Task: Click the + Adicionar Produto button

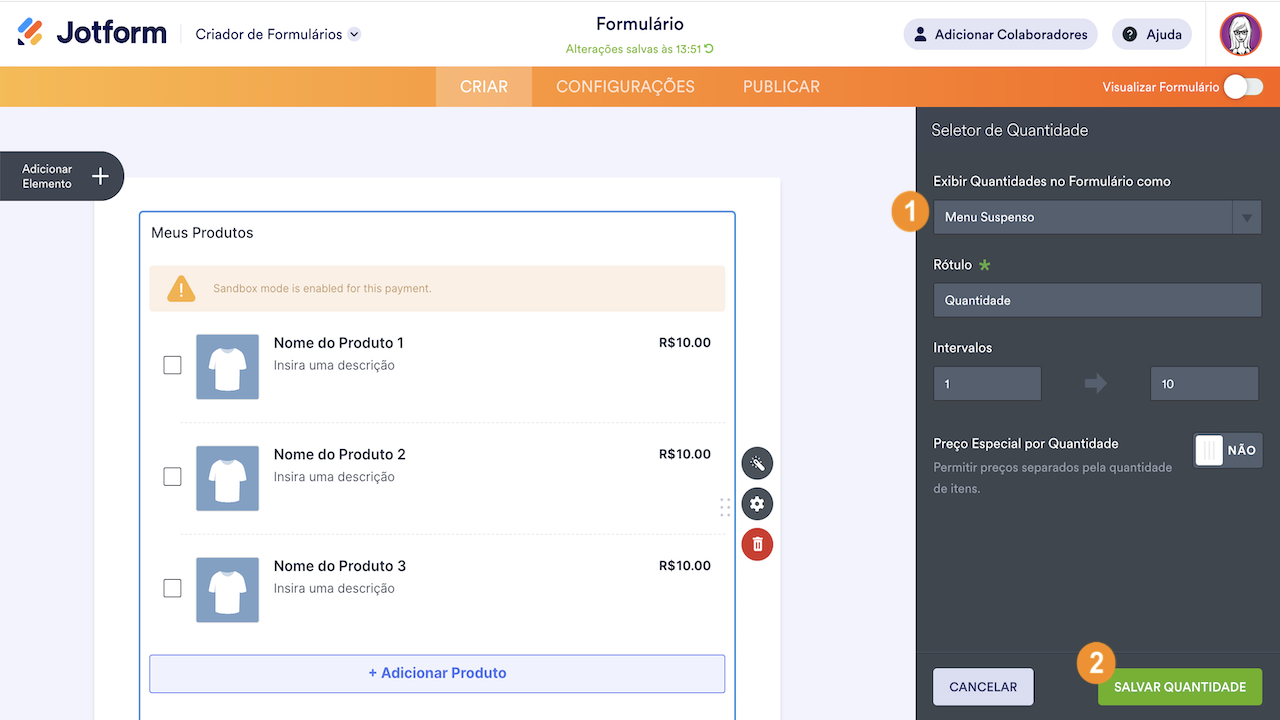Action: click(x=437, y=673)
